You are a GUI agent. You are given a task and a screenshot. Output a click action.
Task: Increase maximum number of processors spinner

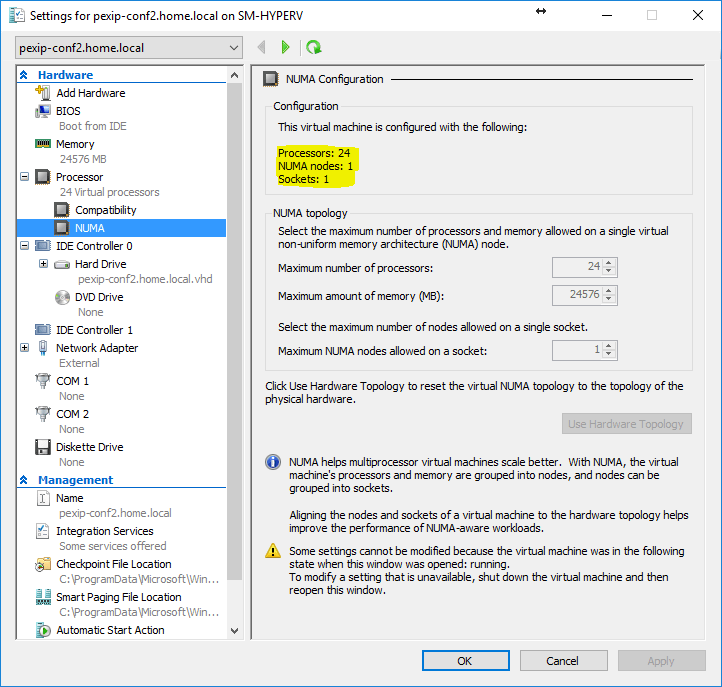[609, 263]
